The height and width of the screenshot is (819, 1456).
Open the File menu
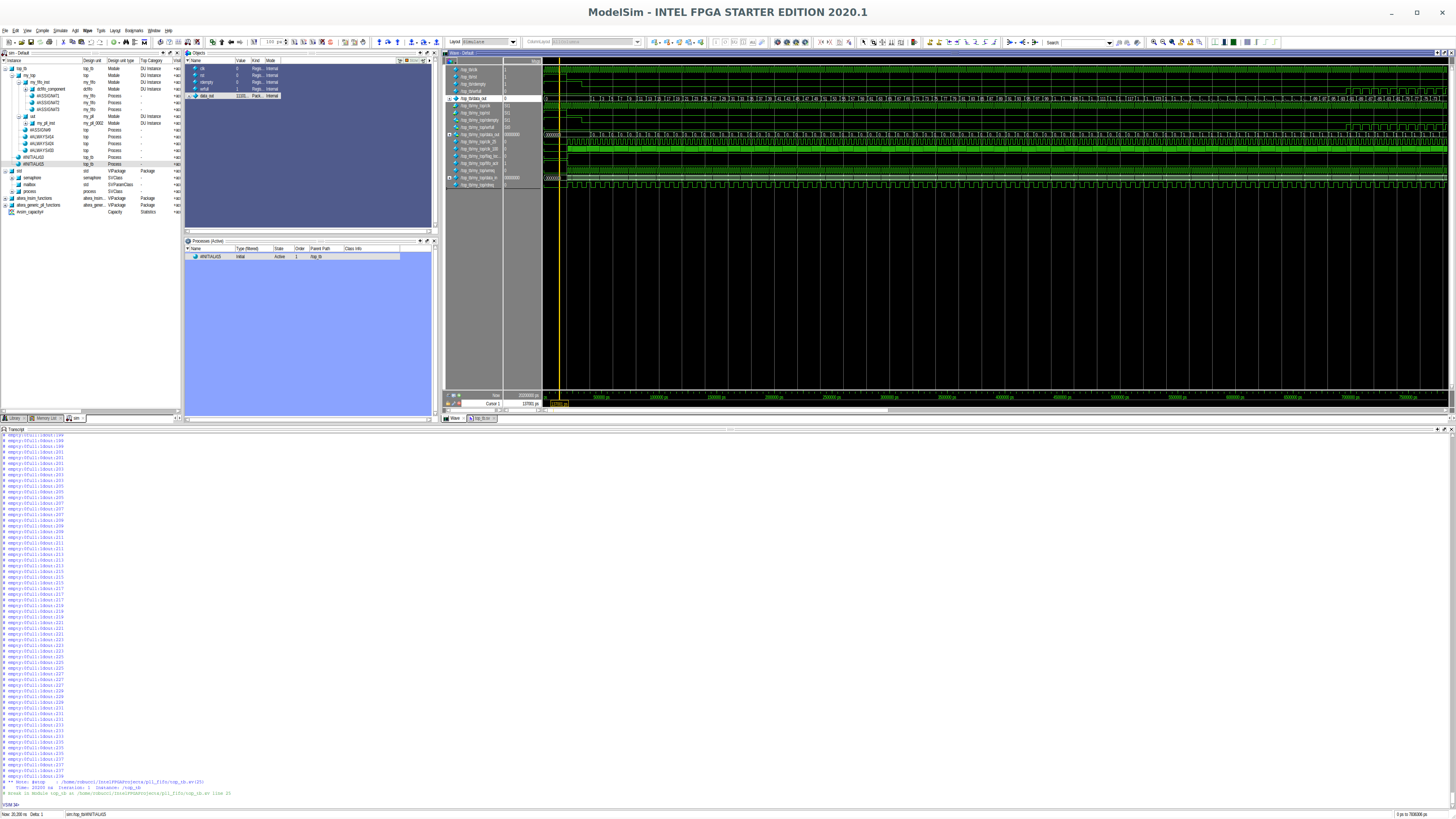5,31
